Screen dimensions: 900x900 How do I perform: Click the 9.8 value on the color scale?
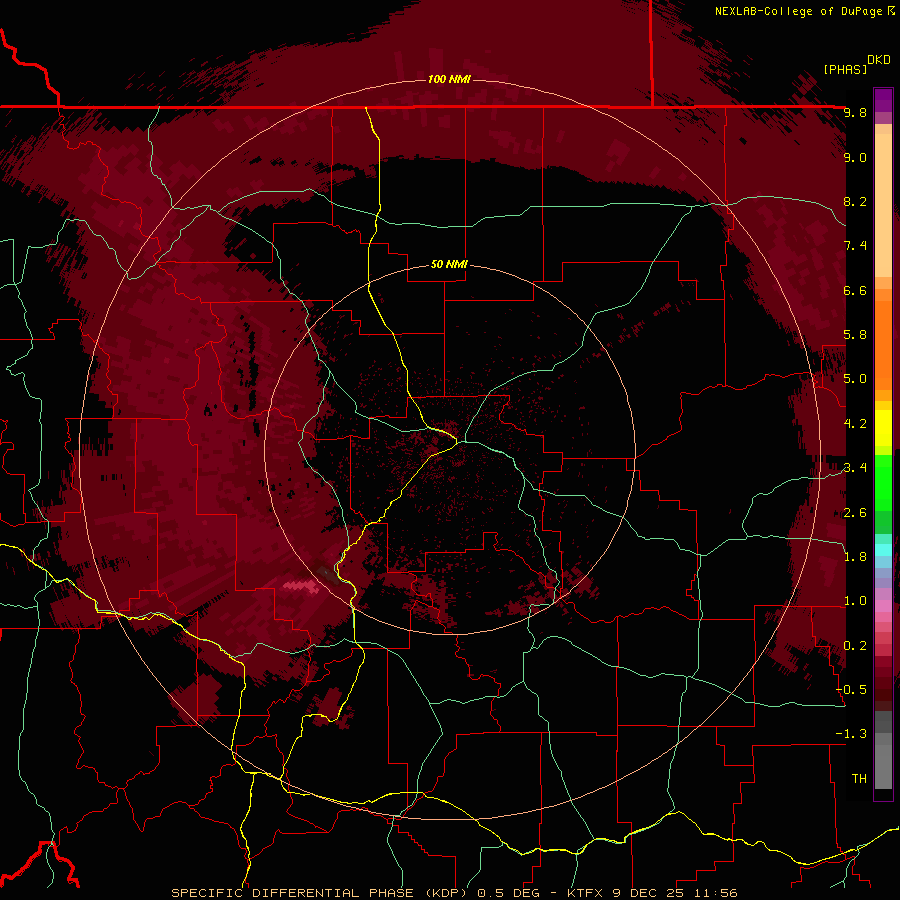pyautogui.click(x=855, y=112)
